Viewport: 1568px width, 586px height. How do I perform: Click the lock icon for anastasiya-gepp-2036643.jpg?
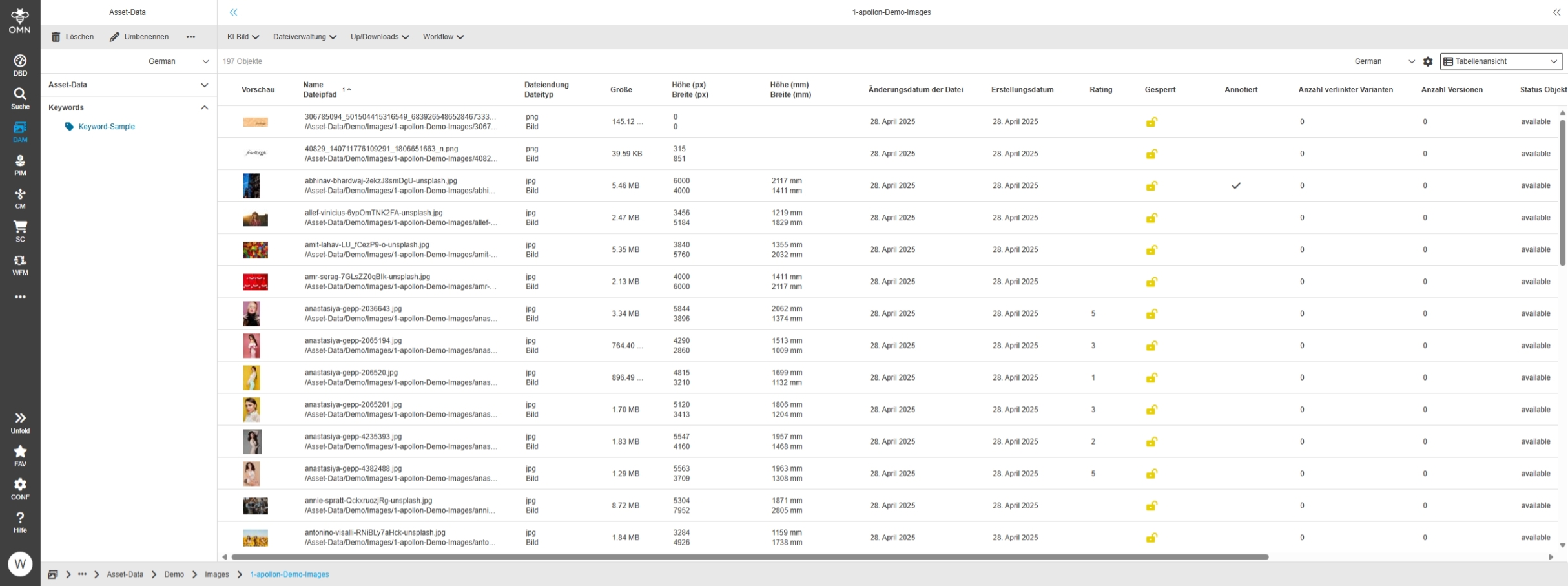(1151, 314)
